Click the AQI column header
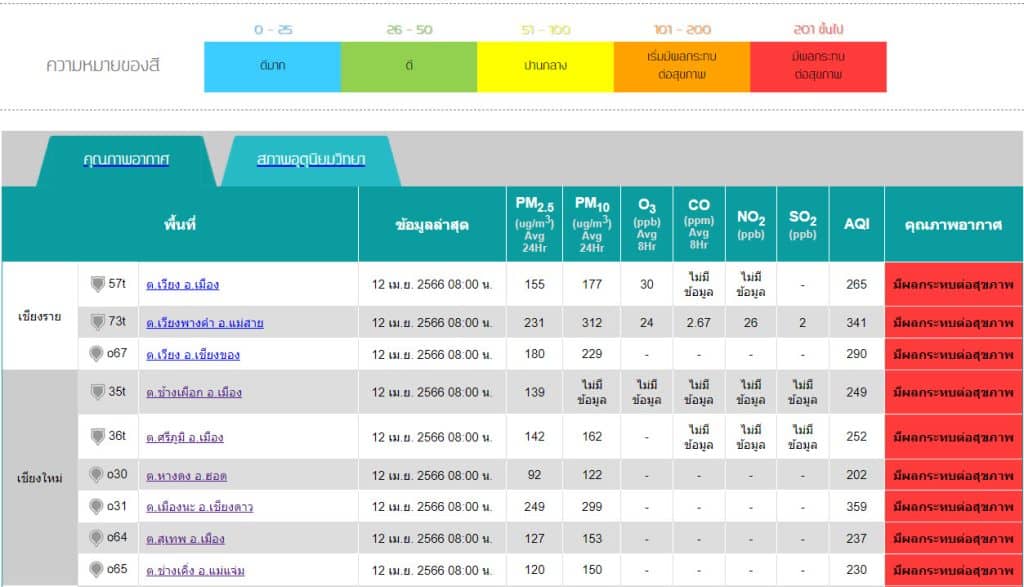Viewport: 1024px width, 587px height. [x=856, y=225]
